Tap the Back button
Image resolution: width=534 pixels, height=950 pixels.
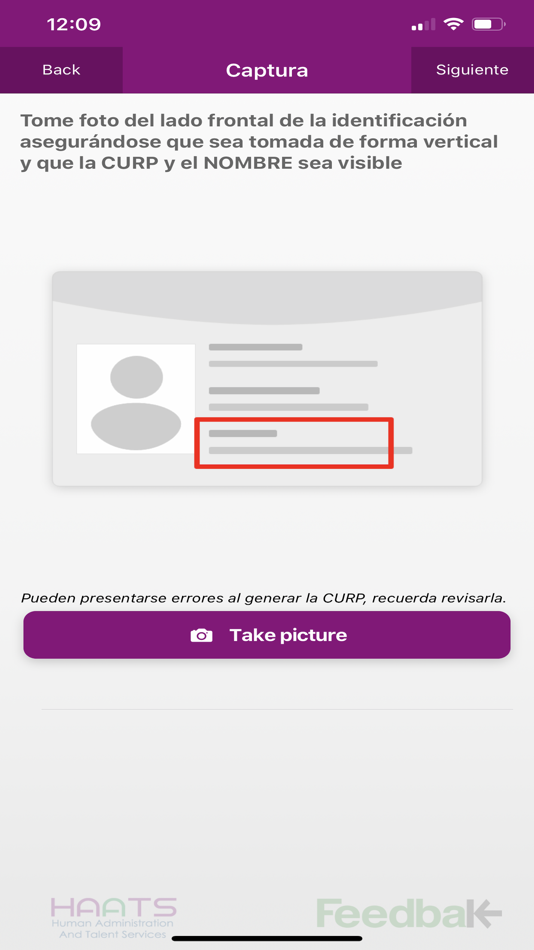click(61, 70)
